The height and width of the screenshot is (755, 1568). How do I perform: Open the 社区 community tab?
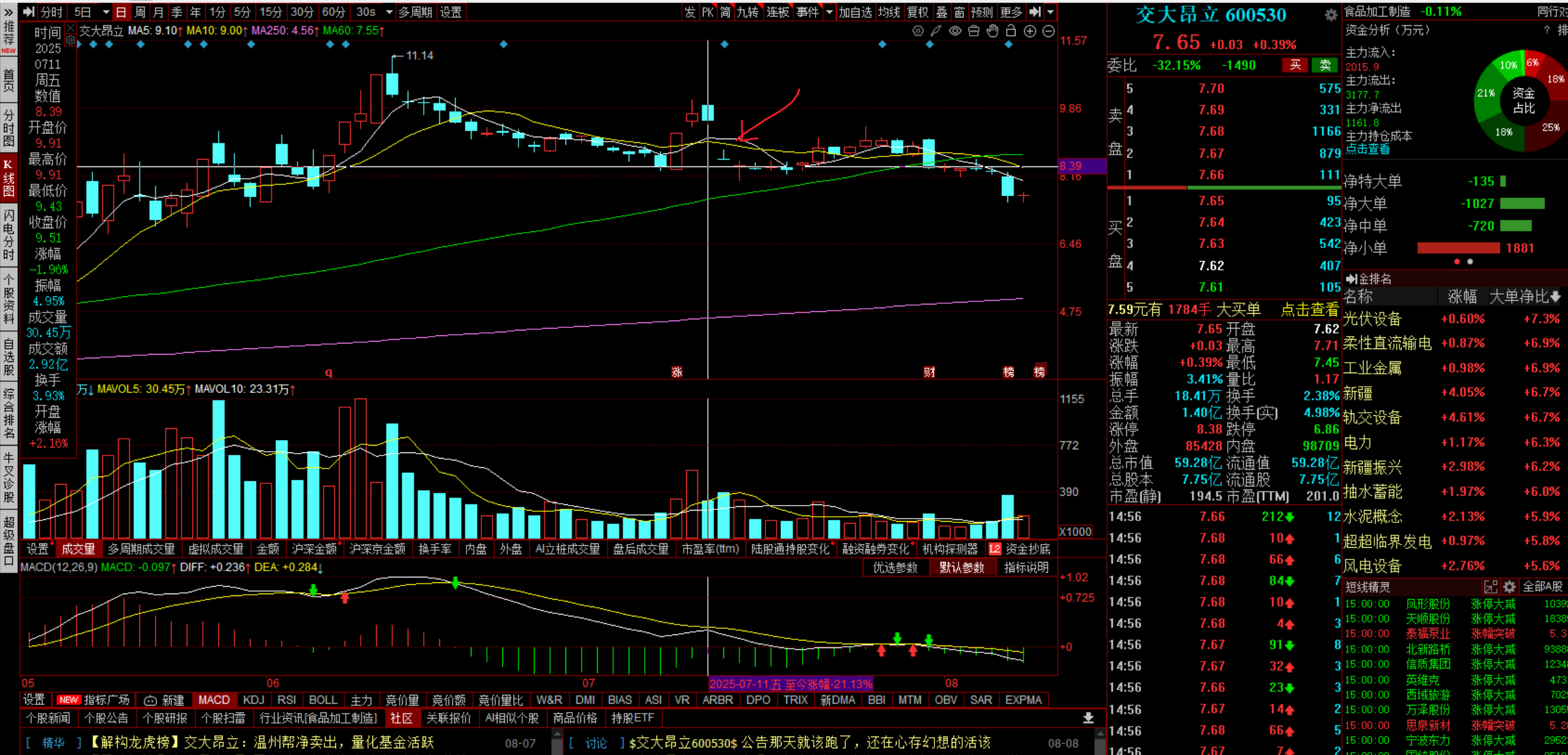click(401, 718)
